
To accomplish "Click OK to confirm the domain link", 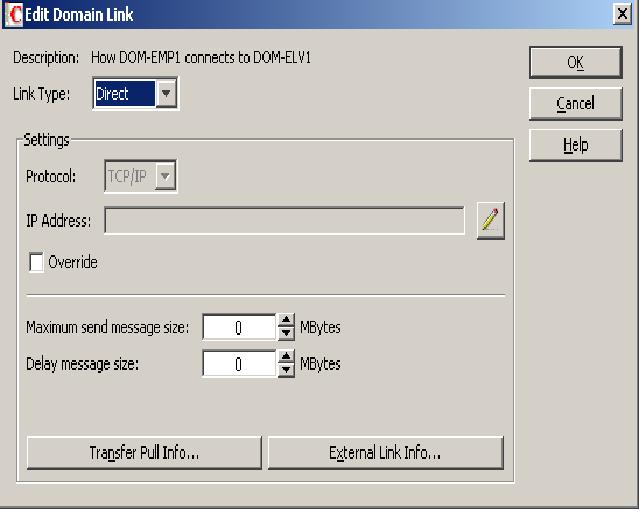I will click(576, 62).
